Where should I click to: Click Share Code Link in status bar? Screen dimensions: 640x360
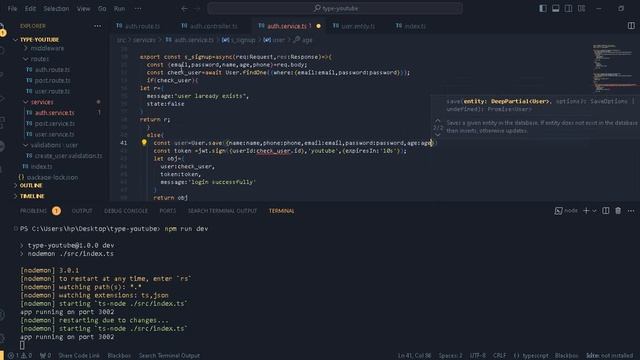79,356
